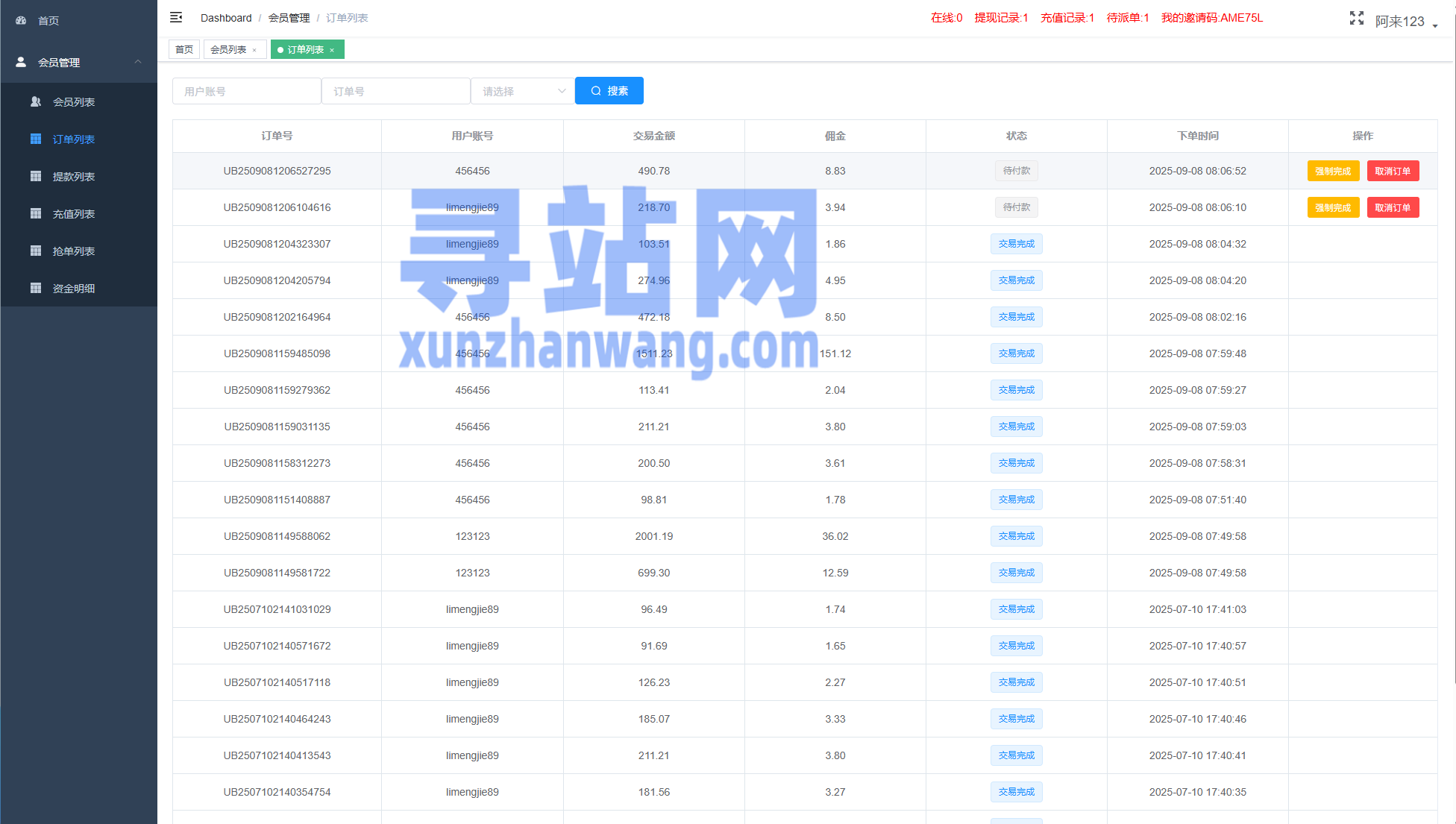Click the fullscreen toggle icon
1456x824 pixels.
tap(1356, 18)
